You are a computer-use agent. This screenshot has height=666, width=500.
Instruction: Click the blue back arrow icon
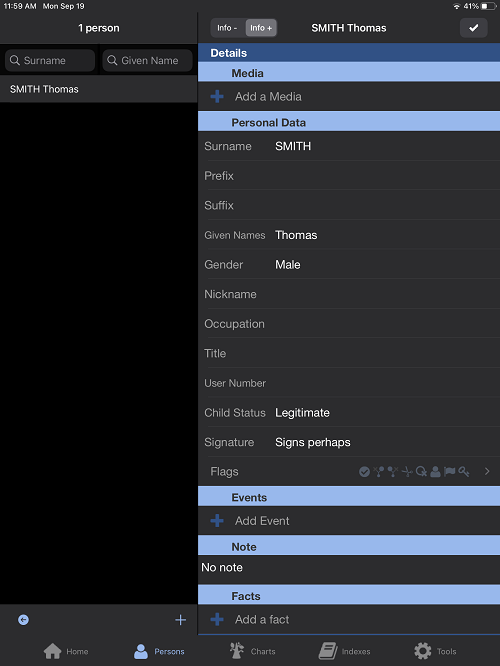click(x=23, y=620)
